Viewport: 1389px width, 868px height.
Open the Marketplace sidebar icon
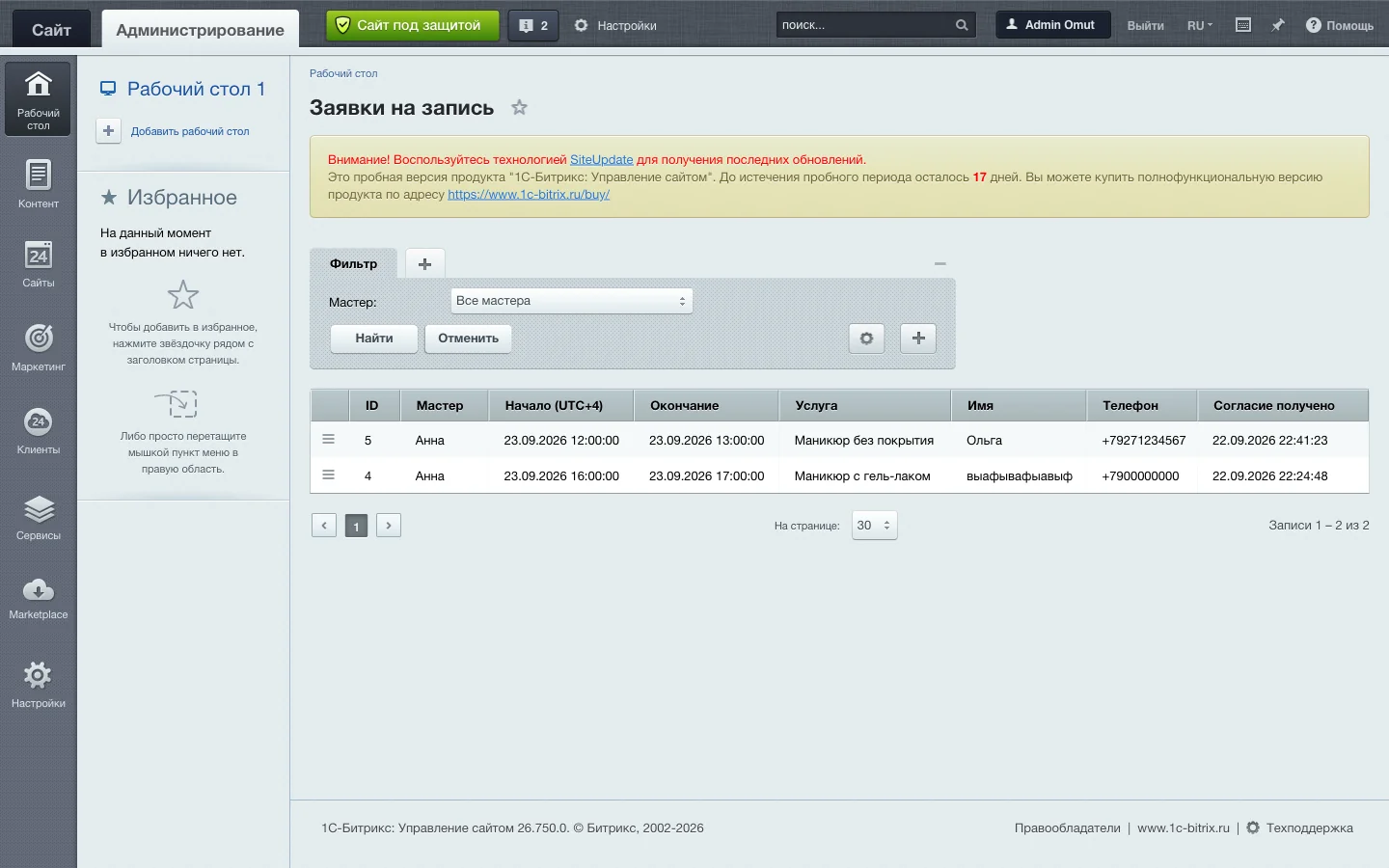[38, 598]
